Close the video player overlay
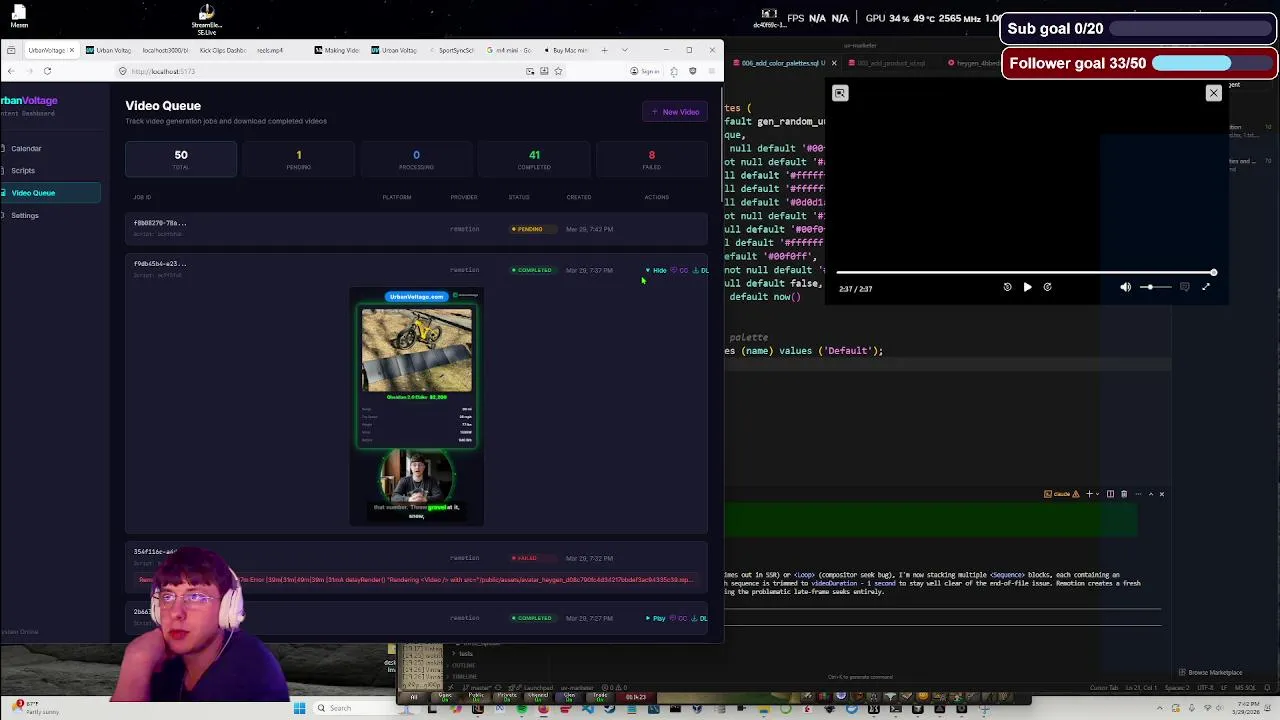 tap(1214, 93)
